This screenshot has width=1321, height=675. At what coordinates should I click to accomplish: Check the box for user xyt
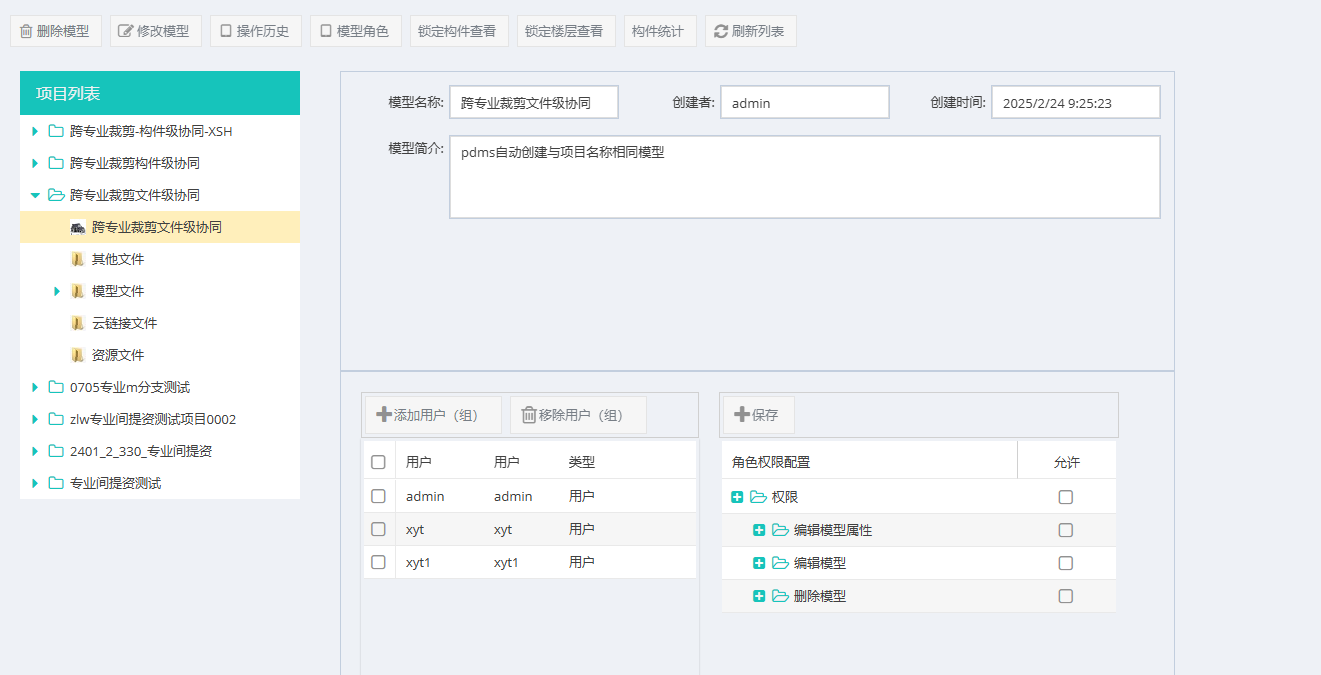[378, 529]
